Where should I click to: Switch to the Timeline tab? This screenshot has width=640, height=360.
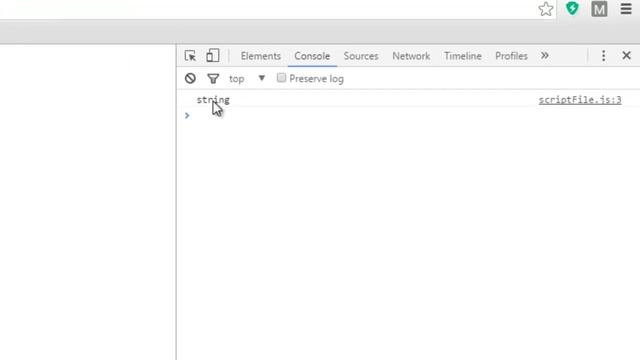tap(463, 56)
